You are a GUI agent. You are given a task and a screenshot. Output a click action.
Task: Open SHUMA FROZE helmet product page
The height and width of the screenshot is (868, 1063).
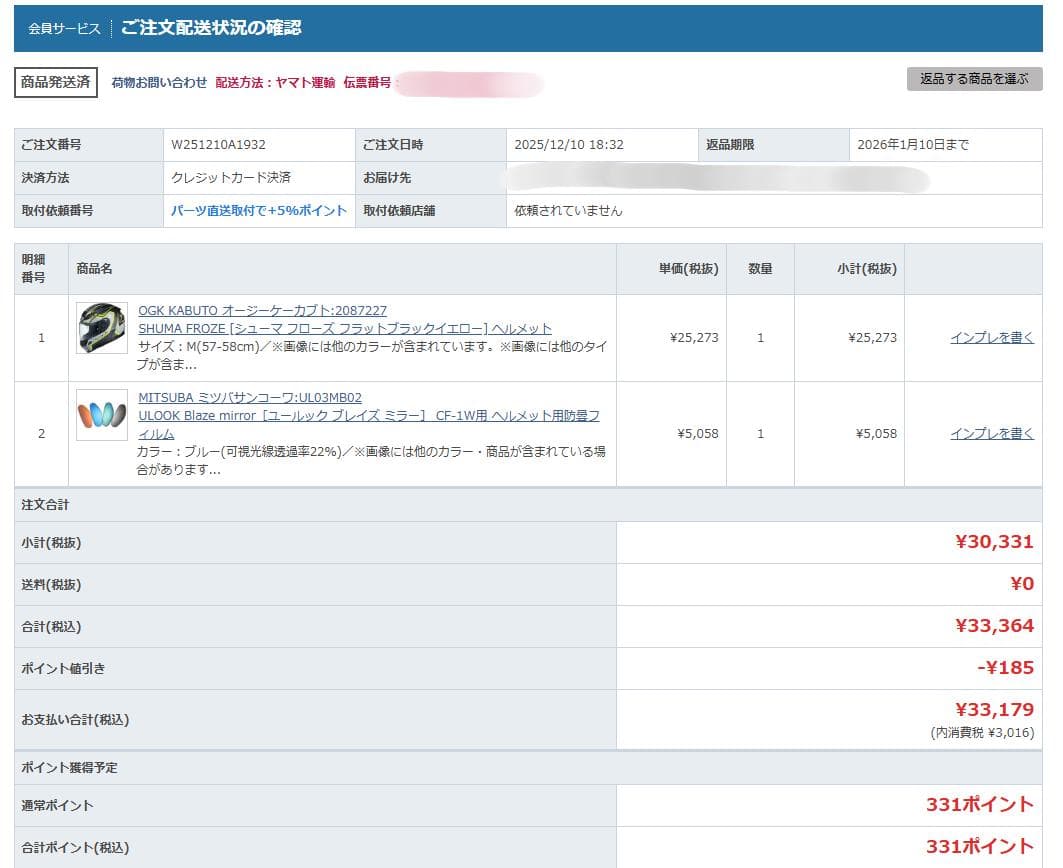tap(344, 329)
